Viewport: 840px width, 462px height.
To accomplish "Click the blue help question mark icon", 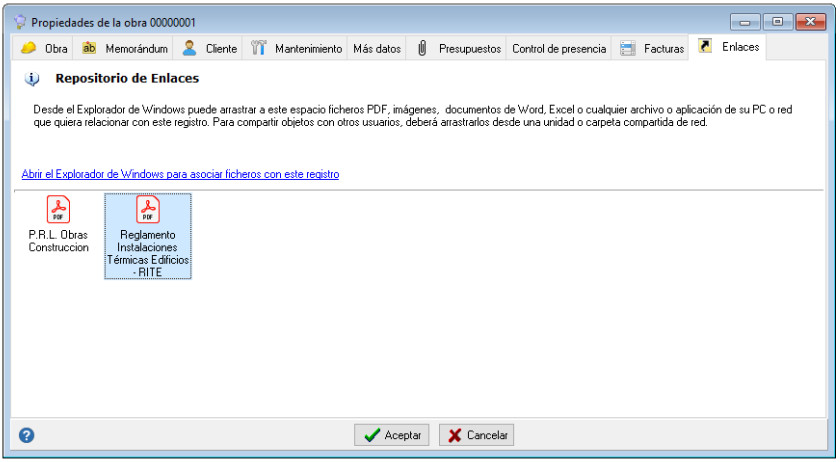I will (x=27, y=435).
